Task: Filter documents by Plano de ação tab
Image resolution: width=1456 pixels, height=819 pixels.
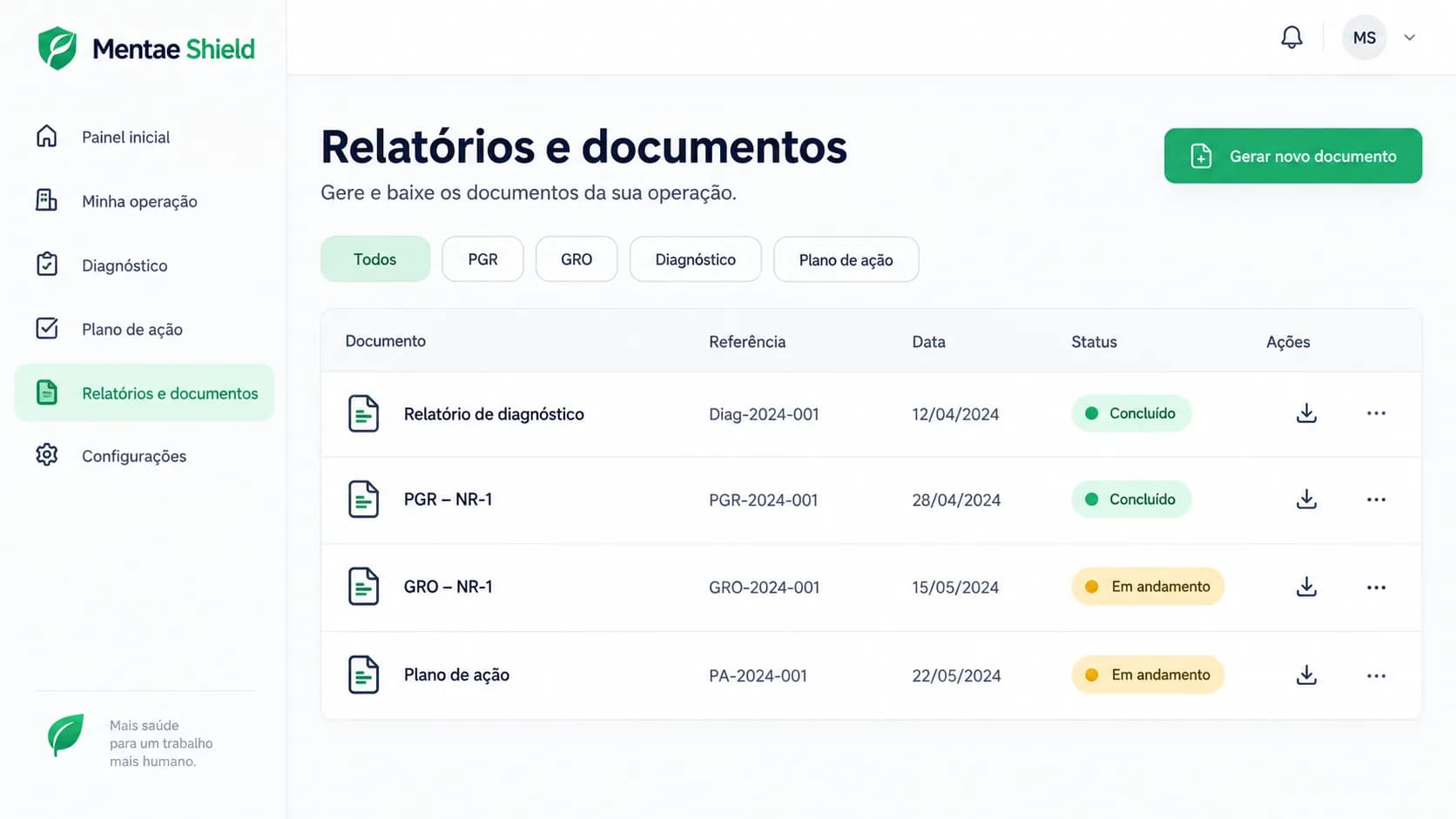Action: (846, 259)
